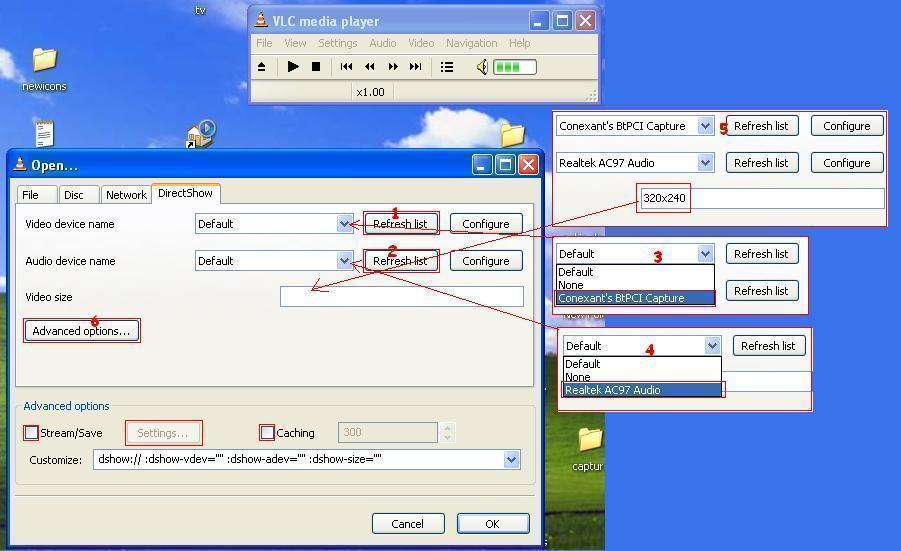Expand the Audio device name dropdown
The width and height of the screenshot is (901, 551).
(345, 261)
